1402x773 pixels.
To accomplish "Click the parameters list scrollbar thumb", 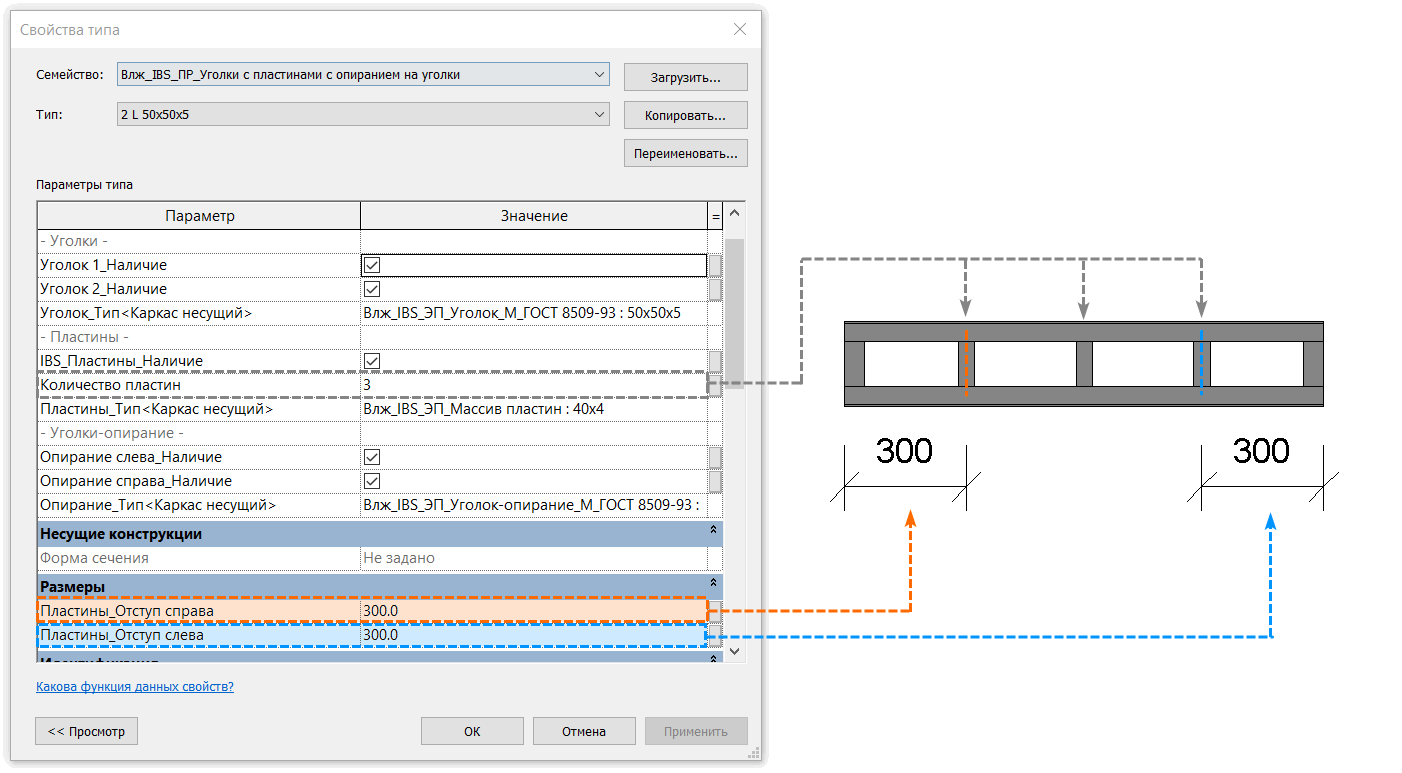I will click(735, 313).
